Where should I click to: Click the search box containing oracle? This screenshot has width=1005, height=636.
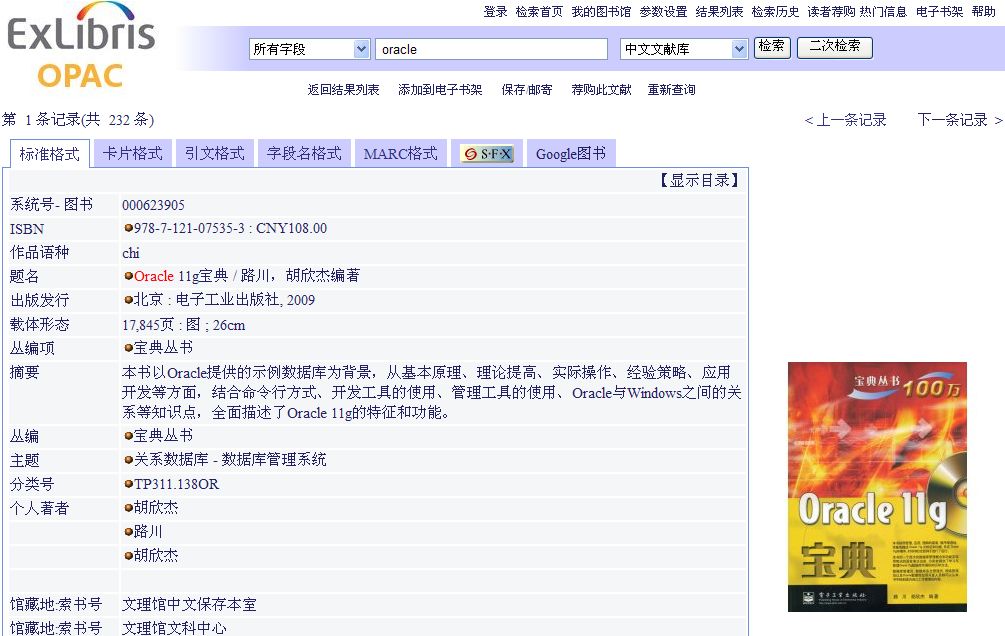click(491, 49)
